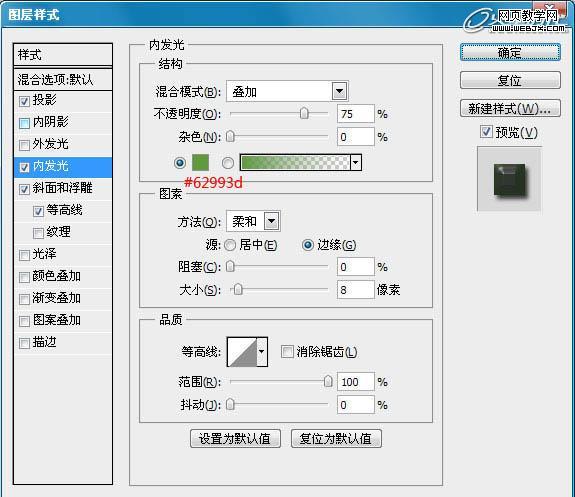Image resolution: width=575 pixels, height=497 pixels.
Task: Click the 不透明度 opacity slider handle
Action: coord(304,114)
